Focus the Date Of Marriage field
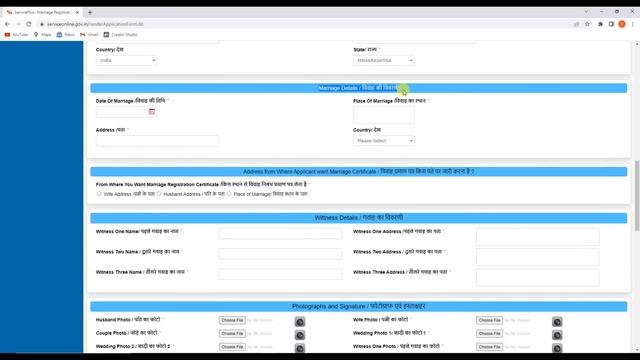Image resolution: width=640 pixels, height=360 pixels. pyautogui.click(x=122, y=112)
